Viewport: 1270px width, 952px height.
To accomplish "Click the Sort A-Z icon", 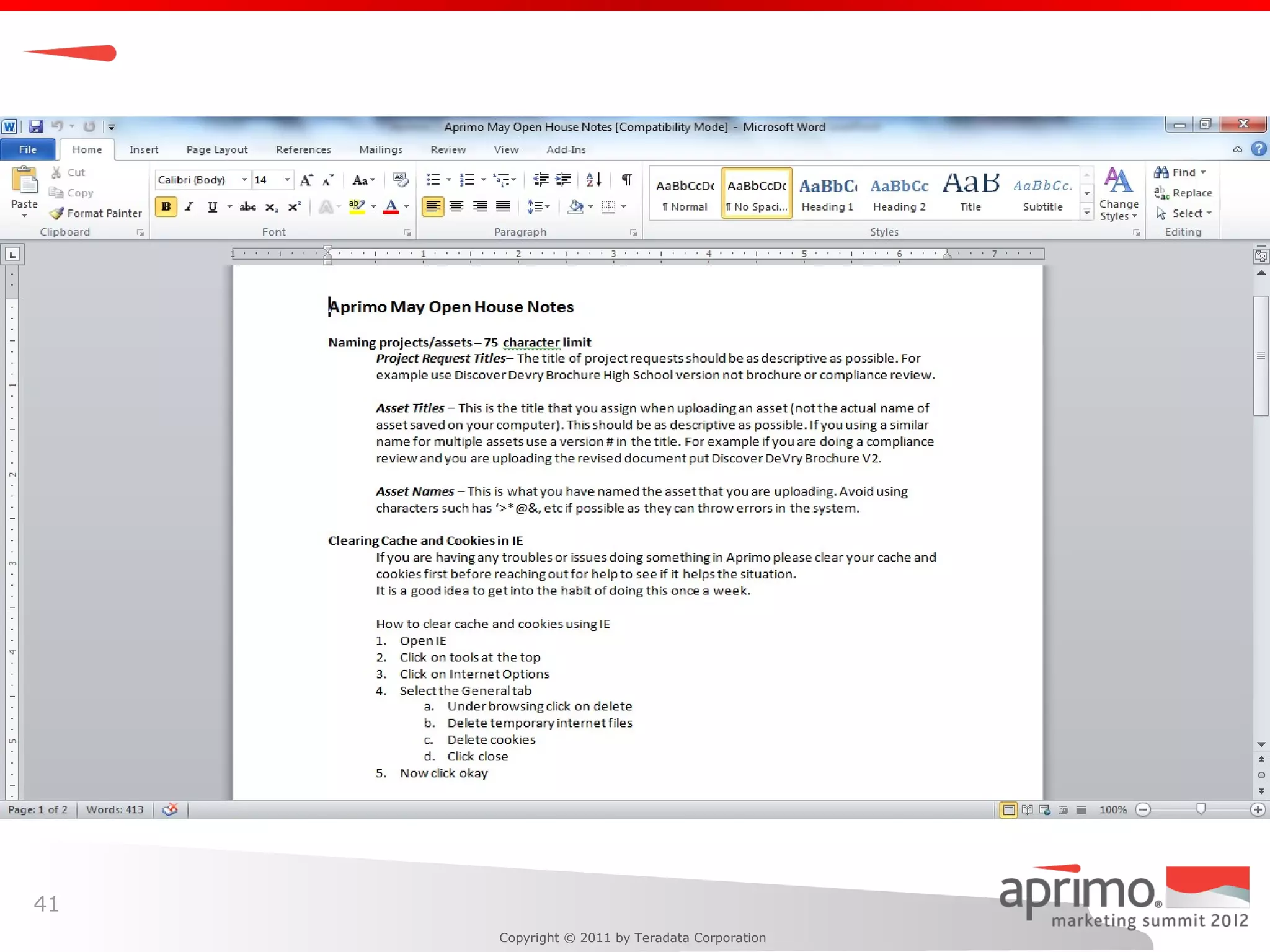I will pyautogui.click(x=593, y=180).
